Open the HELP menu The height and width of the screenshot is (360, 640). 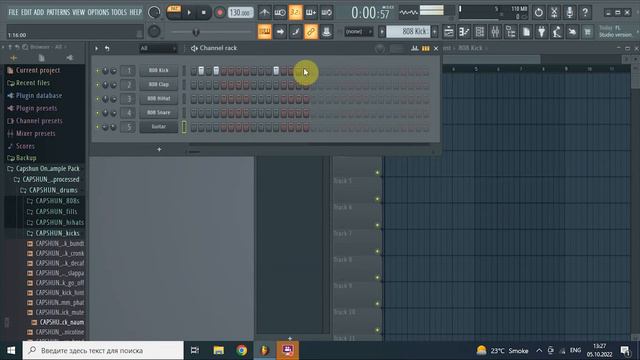136,12
